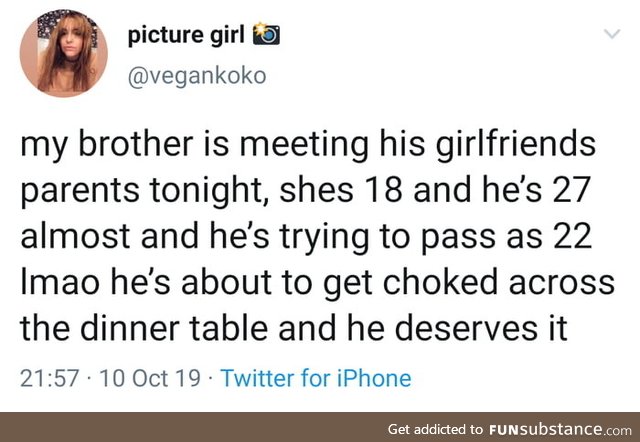640x442 pixels.
Task: Click the words deserves it ending the tweet
Action: tap(481, 329)
